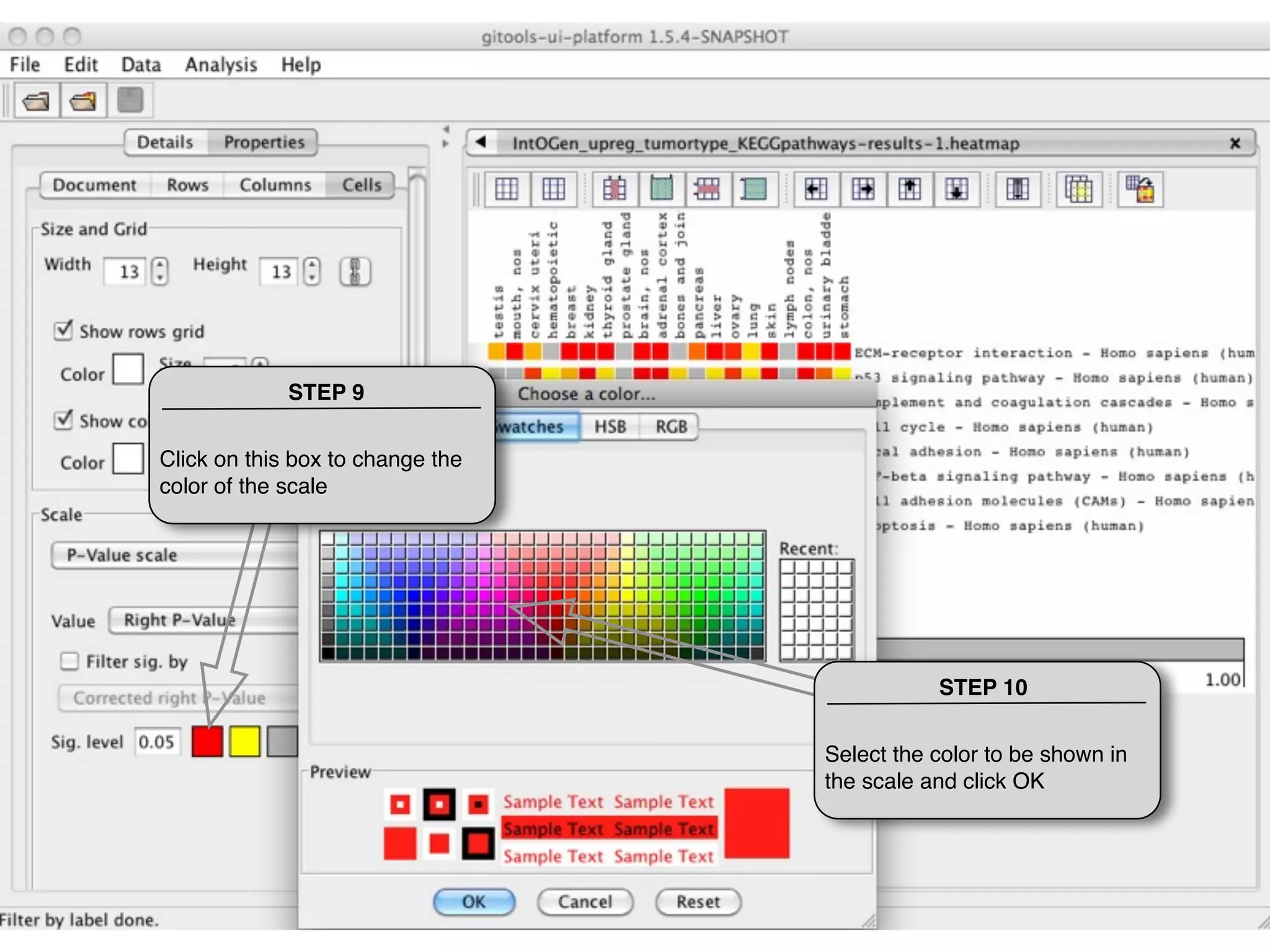Click the rows grid white Color box
Screen dimensions: 1270x952
tap(128, 369)
